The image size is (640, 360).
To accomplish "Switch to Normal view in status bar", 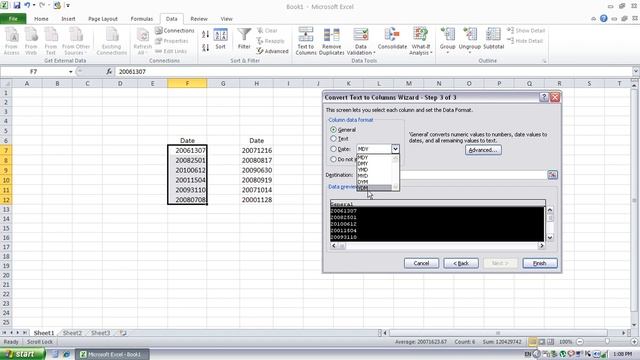I will click(x=533, y=342).
